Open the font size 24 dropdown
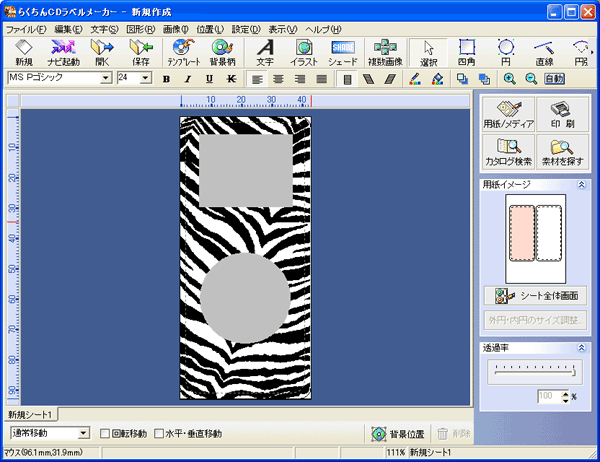Viewport: 600px width, 462px height. [x=145, y=78]
